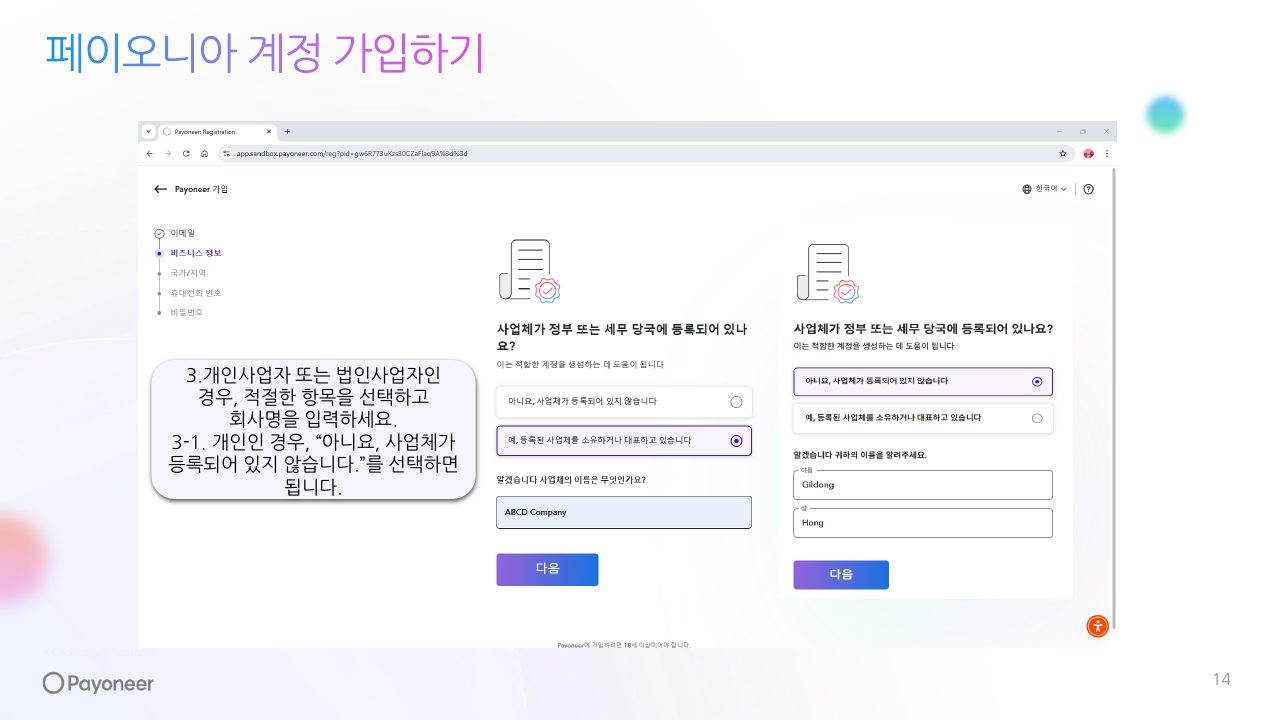This screenshot has height=720, width=1280.
Task: Click the browser back arrow
Action: point(150,153)
